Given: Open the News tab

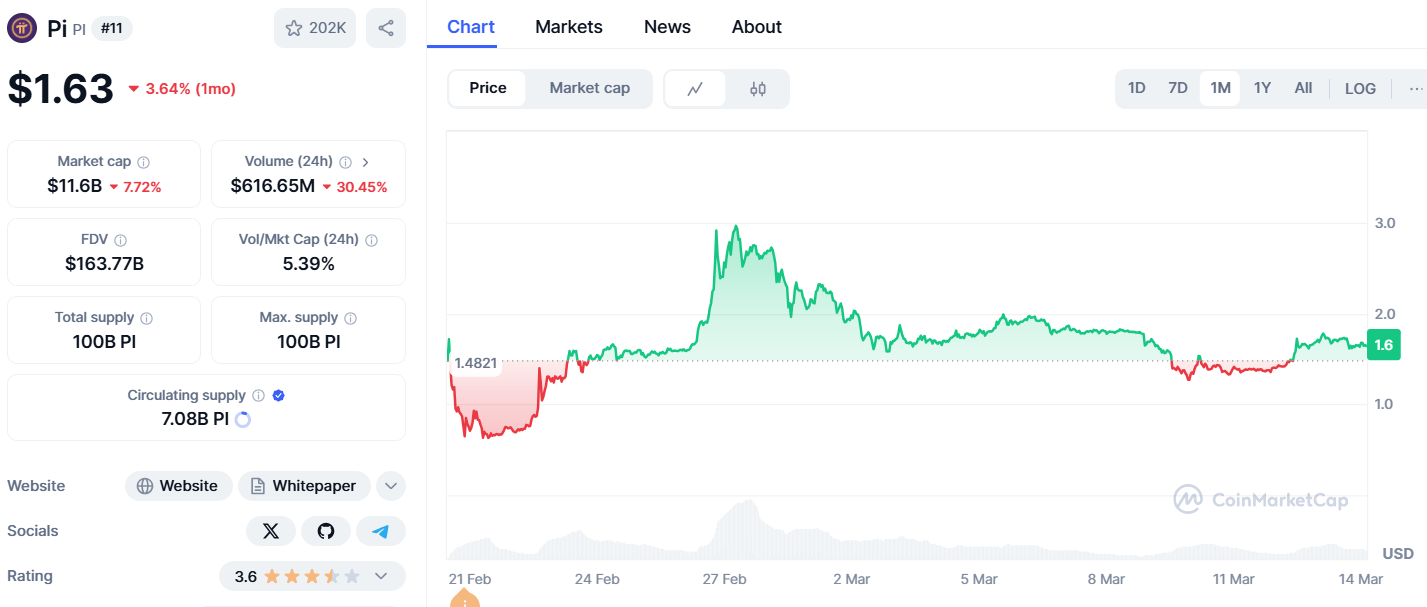Looking at the screenshot, I should [667, 27].
